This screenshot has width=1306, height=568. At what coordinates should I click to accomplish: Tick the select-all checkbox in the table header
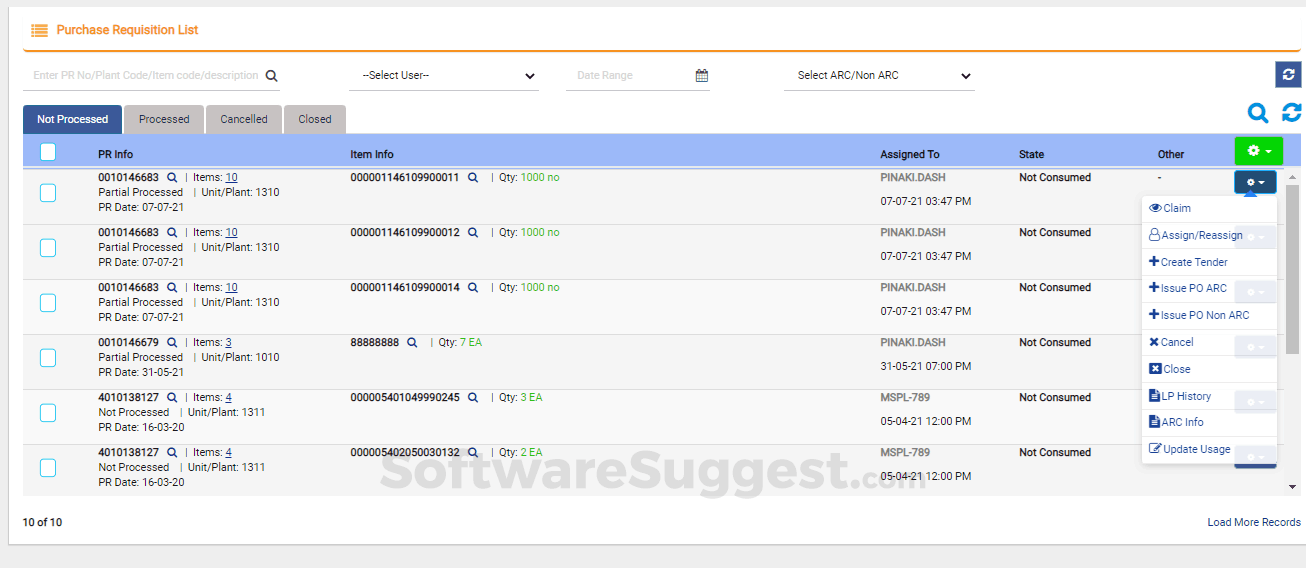coord(48,153)
